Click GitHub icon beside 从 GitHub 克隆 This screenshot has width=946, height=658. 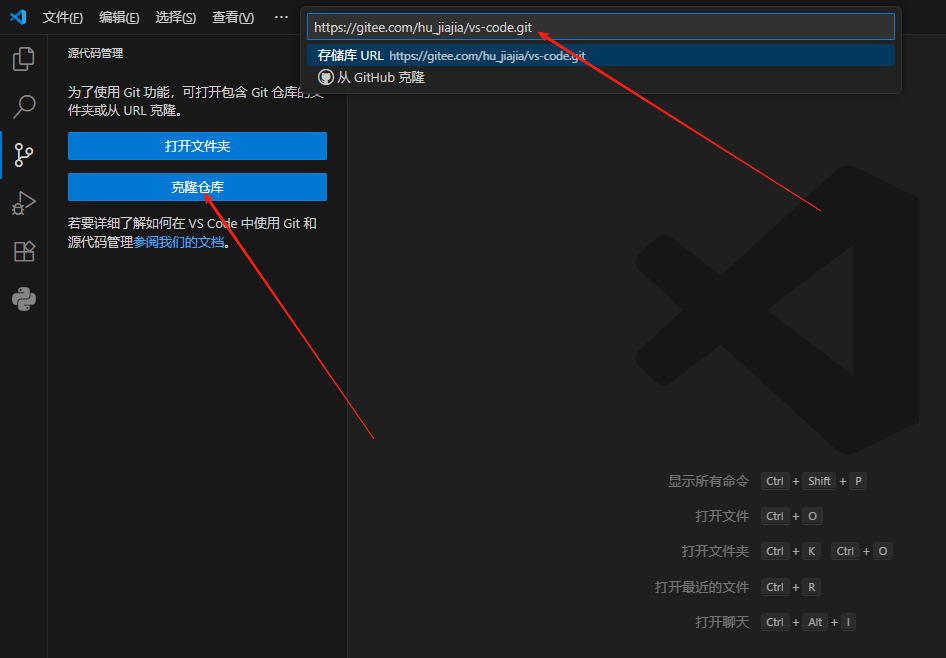(326, 77)
